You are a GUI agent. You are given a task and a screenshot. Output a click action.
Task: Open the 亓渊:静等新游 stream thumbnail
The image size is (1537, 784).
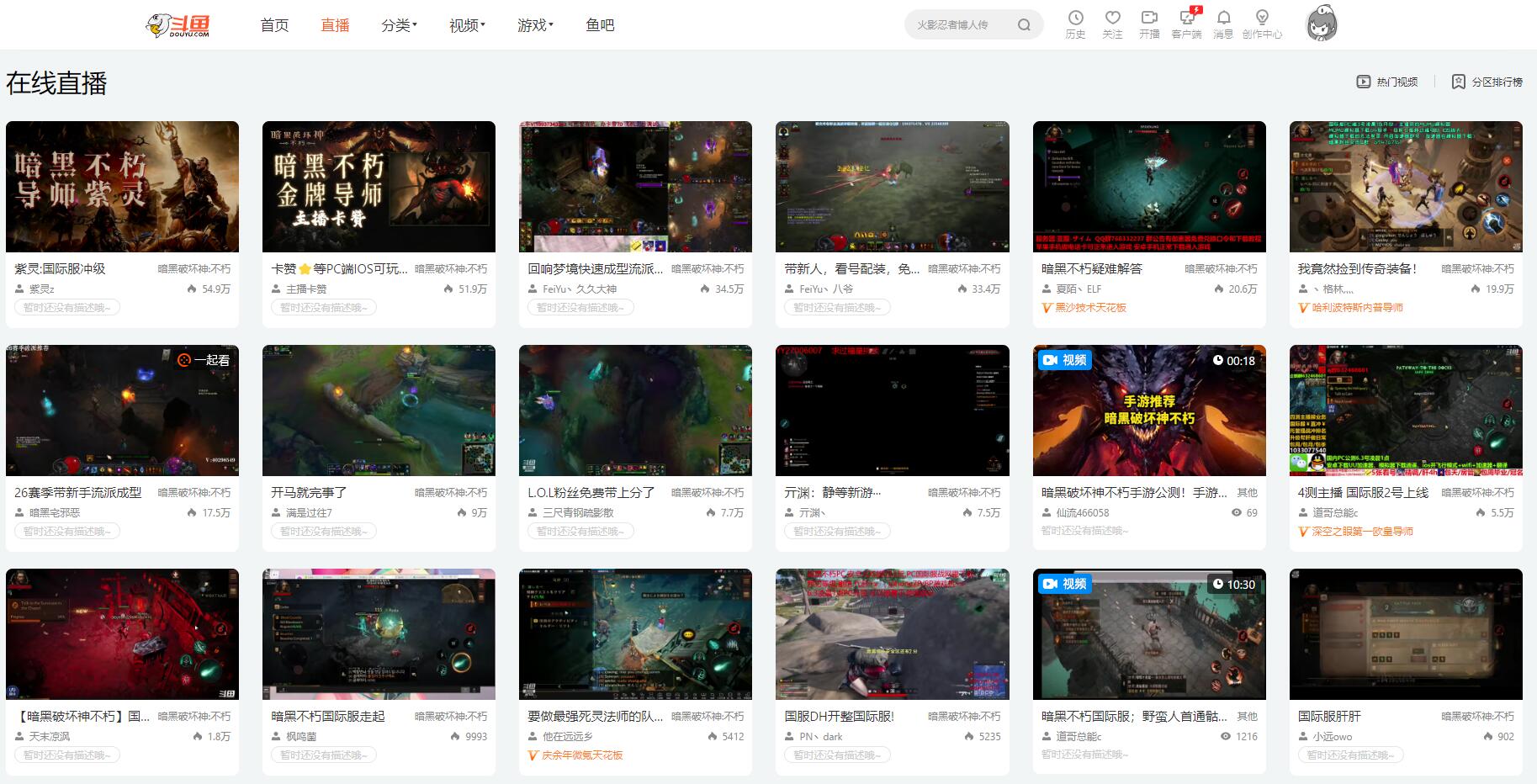click(x=892, y=411)
